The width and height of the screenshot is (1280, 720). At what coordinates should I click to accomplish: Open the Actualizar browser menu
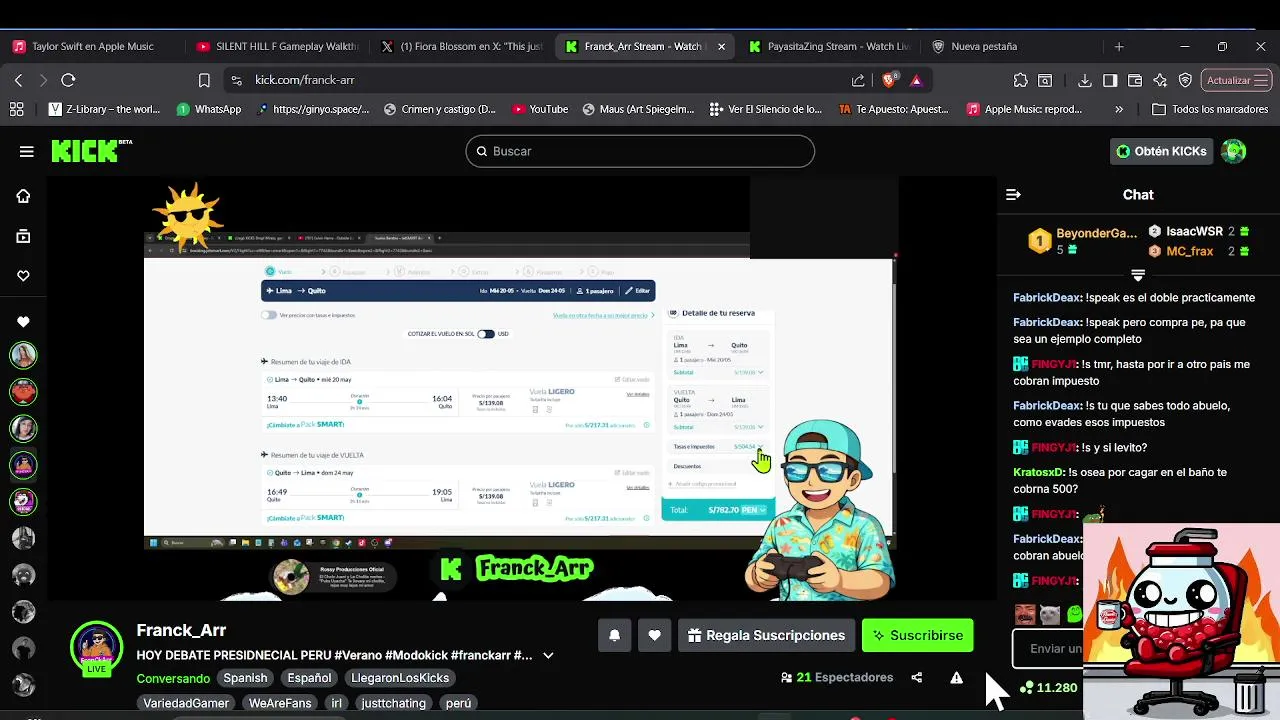1237,80
